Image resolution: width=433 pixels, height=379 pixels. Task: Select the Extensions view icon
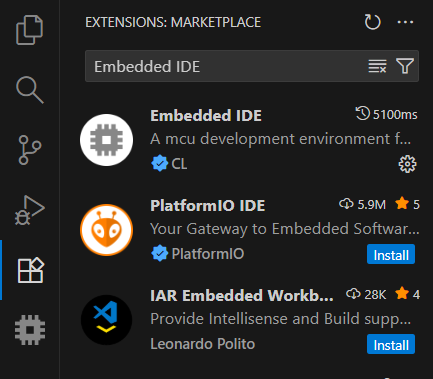point(30,270)
